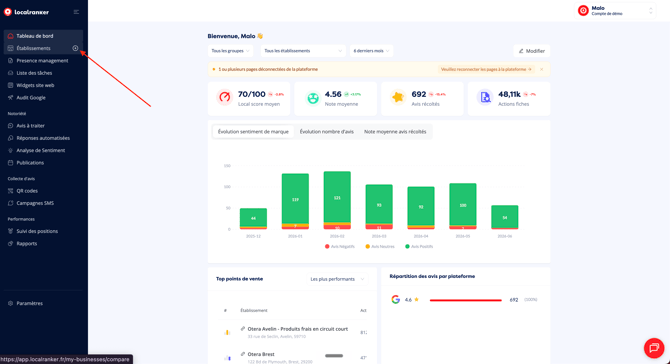The image size is (670, 364).
Task: Click the Actions fiches document icon
Action: 485,98
